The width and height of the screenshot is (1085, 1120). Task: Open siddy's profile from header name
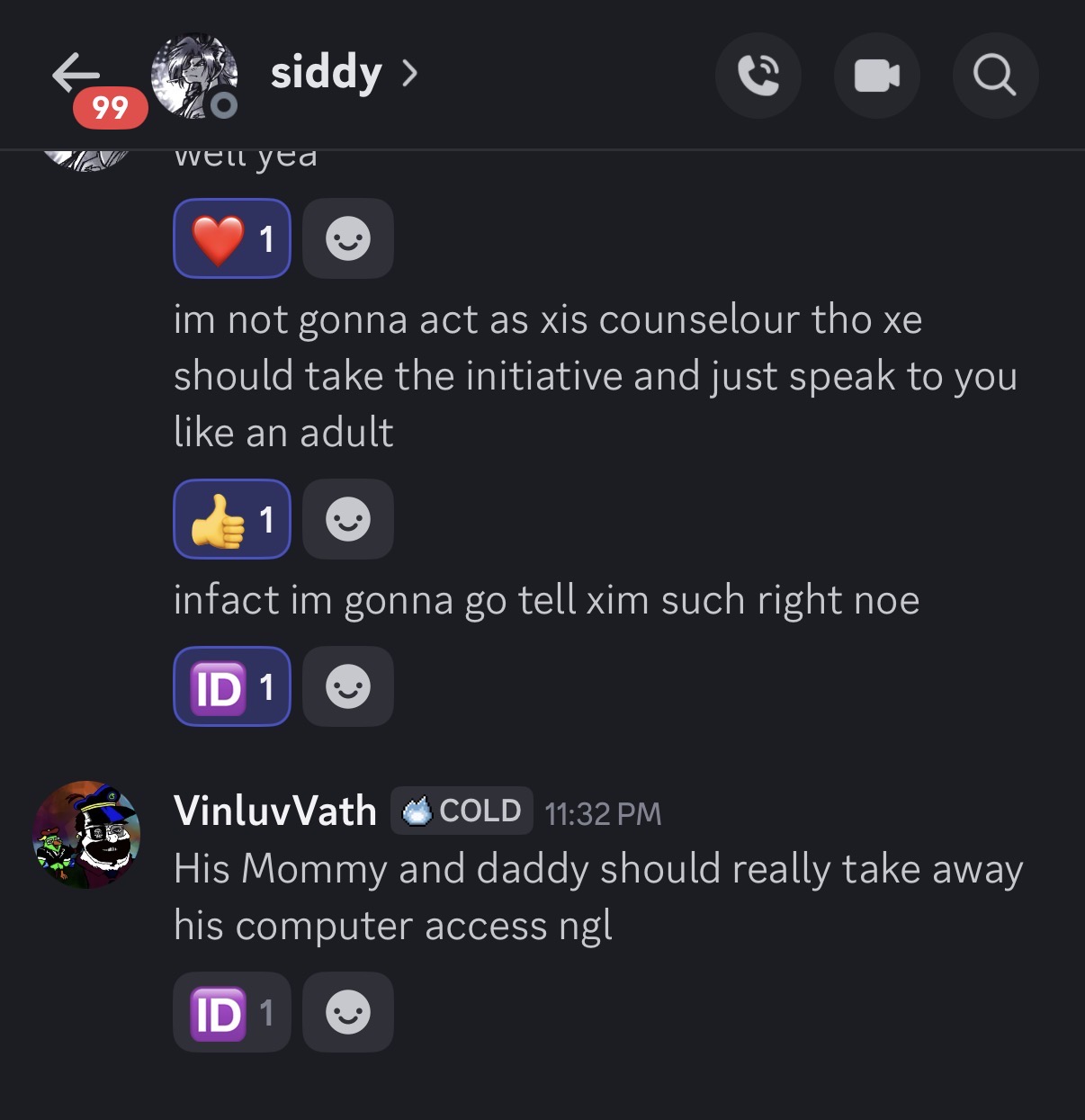click(327, 73)
